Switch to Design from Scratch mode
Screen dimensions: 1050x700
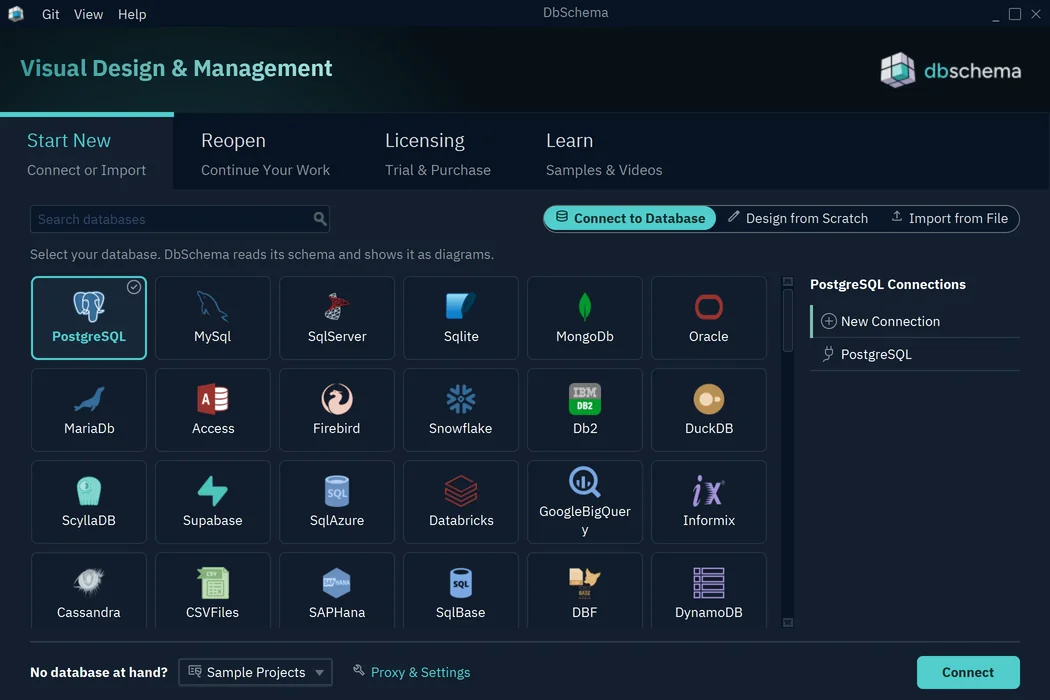click(x=798, y=218)
